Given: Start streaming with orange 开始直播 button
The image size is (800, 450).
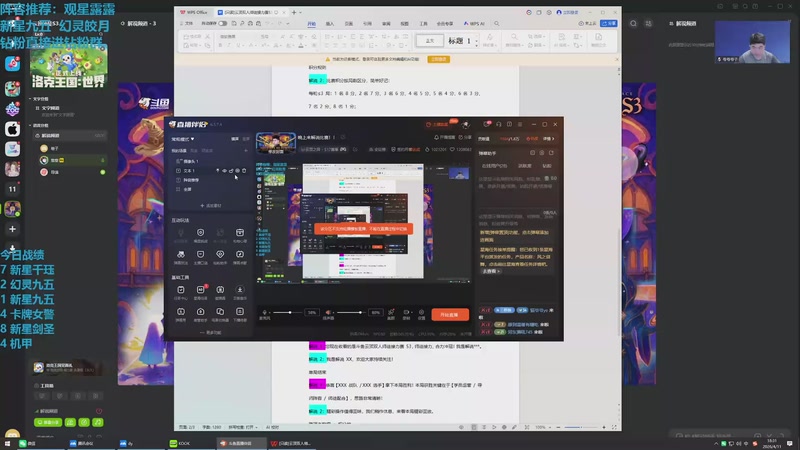Looking at the screenshot, I should (449, 314).
